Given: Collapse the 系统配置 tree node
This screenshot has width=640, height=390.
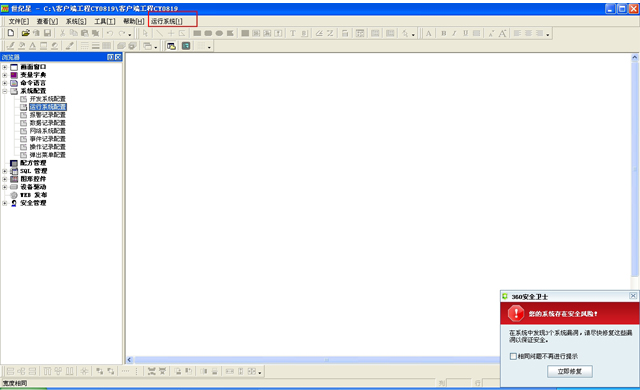Looking at the screenshot, I should pyautogui.click(x=4, y=91).
